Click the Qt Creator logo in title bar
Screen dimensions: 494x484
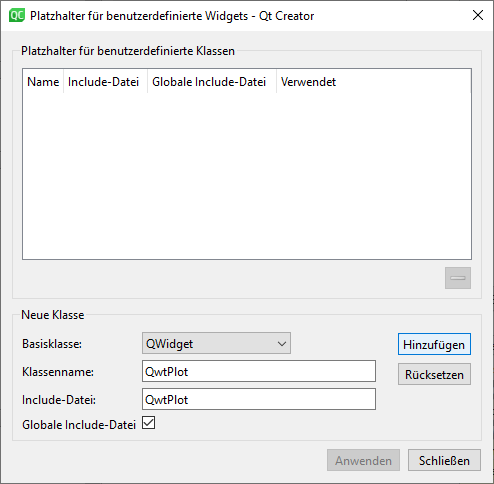point(17,15)
